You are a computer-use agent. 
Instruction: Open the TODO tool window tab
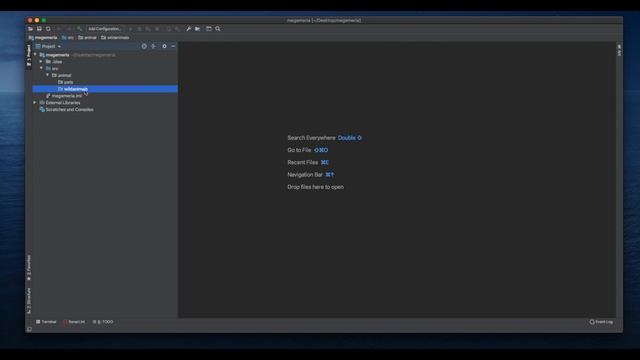[103, 322]
